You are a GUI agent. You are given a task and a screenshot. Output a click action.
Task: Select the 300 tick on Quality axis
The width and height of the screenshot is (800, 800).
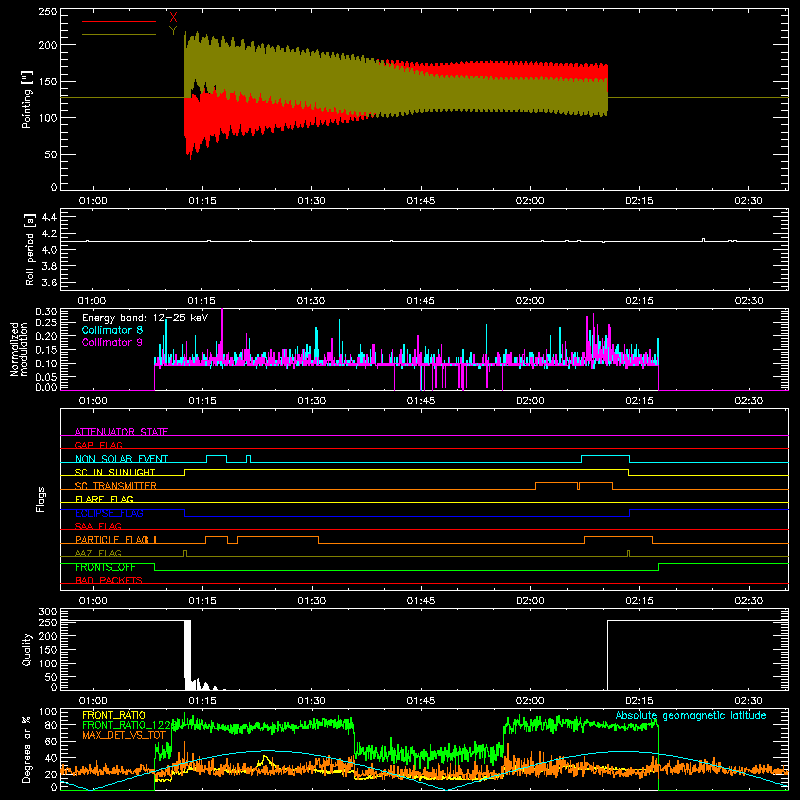pyautogui.click(x=47, y=612)
